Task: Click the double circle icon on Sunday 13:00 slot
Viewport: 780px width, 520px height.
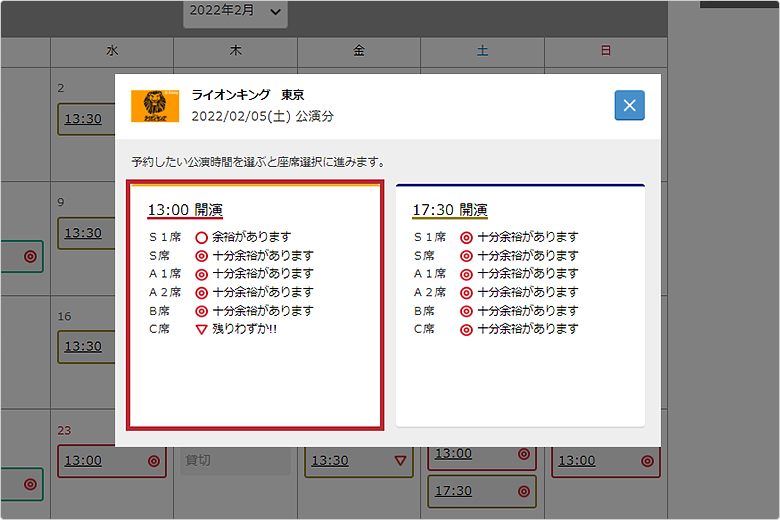Action: [x=647, y=461]
